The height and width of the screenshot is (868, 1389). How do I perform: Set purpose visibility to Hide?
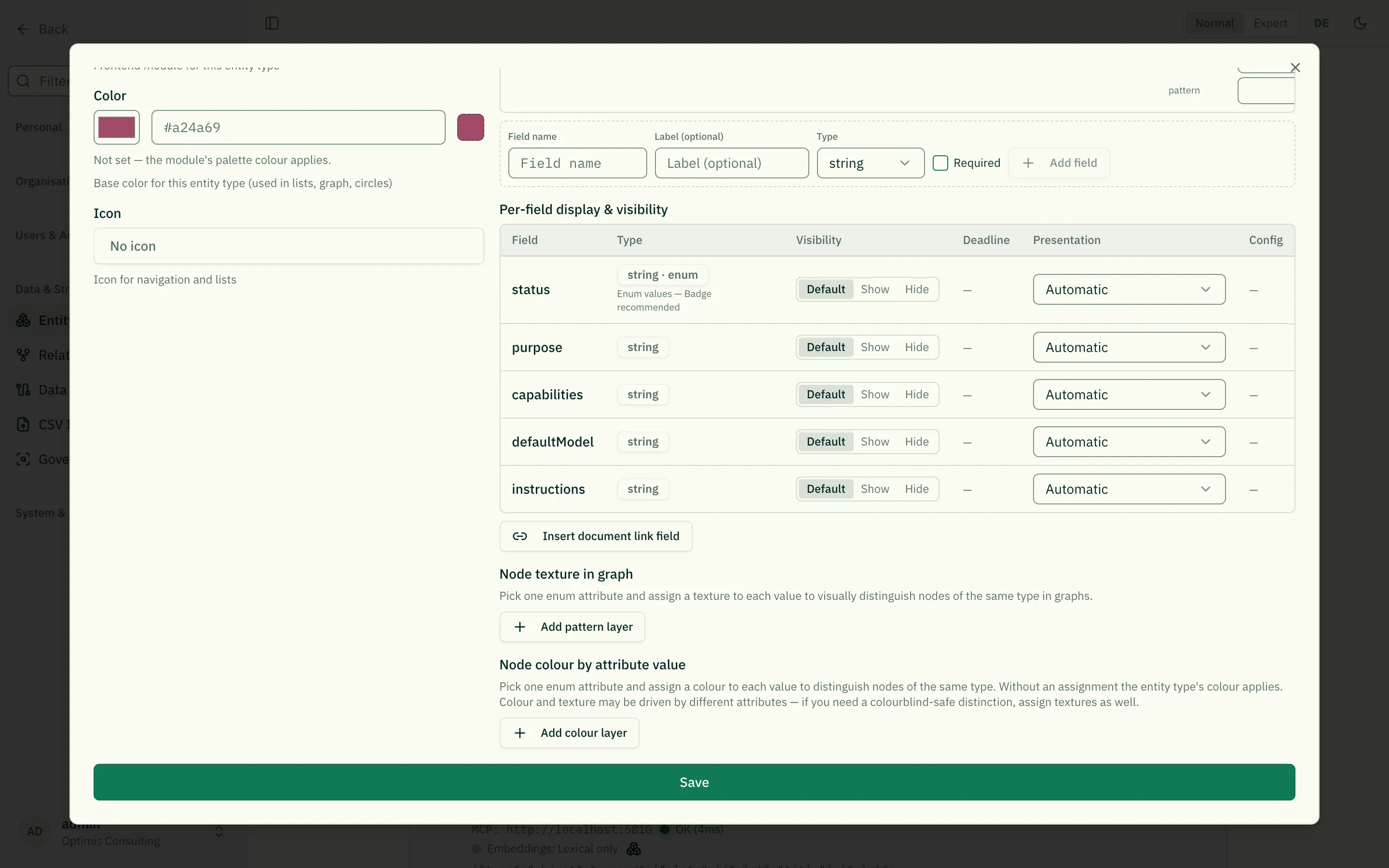click(917, 347)
